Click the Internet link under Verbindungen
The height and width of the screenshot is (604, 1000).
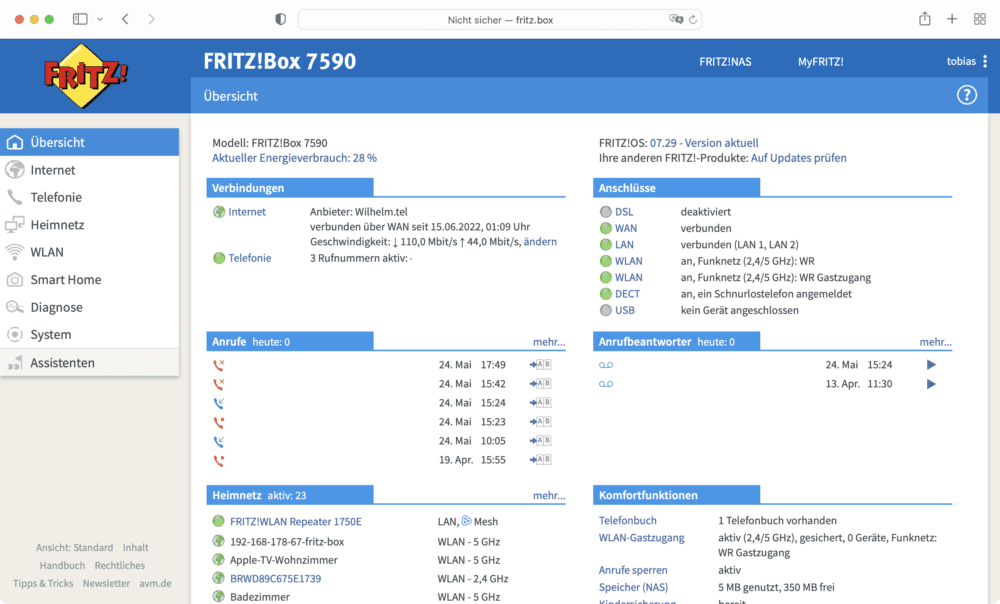tap(247, 212)
